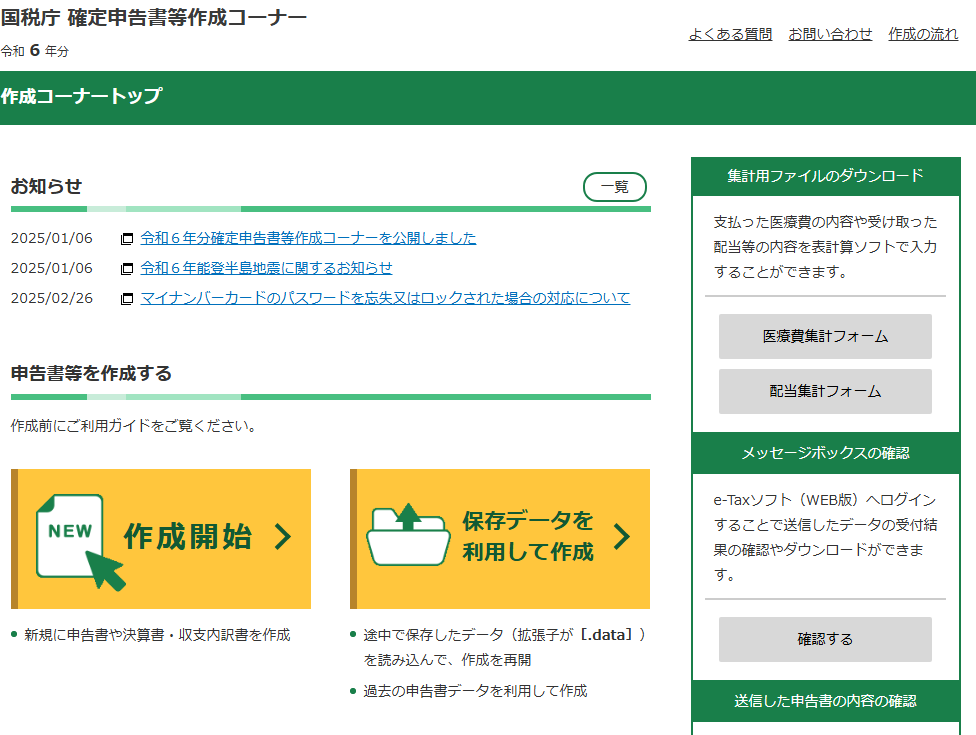976x735 pixels.
Task: Download the 配当集計フォーム
Action: tap(825, 391)
